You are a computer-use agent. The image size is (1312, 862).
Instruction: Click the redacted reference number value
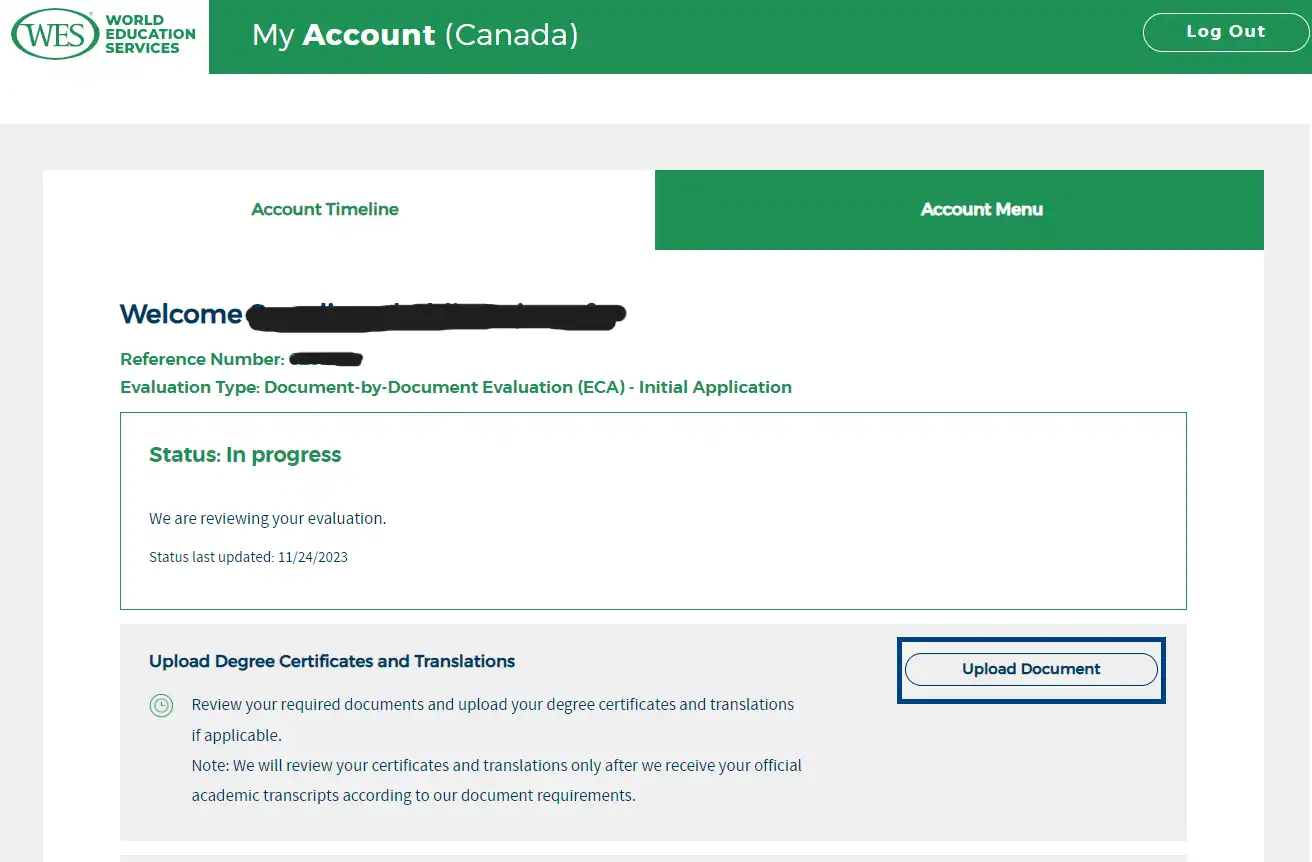point(326,358)
